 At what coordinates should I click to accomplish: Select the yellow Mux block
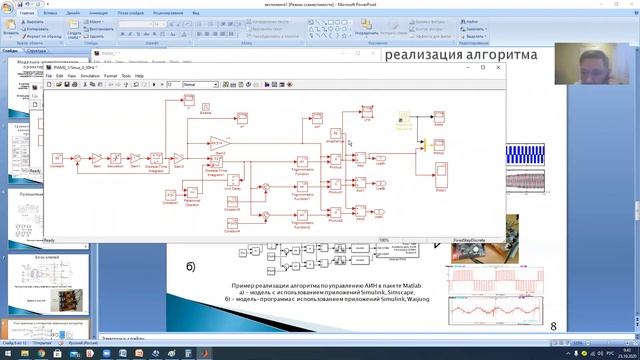[x=425, y=145]
